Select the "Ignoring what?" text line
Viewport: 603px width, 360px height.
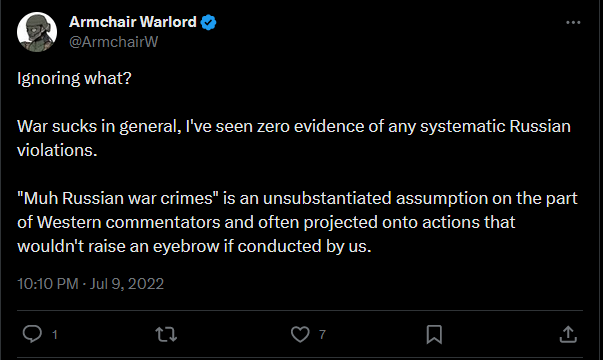coord(74,79)
